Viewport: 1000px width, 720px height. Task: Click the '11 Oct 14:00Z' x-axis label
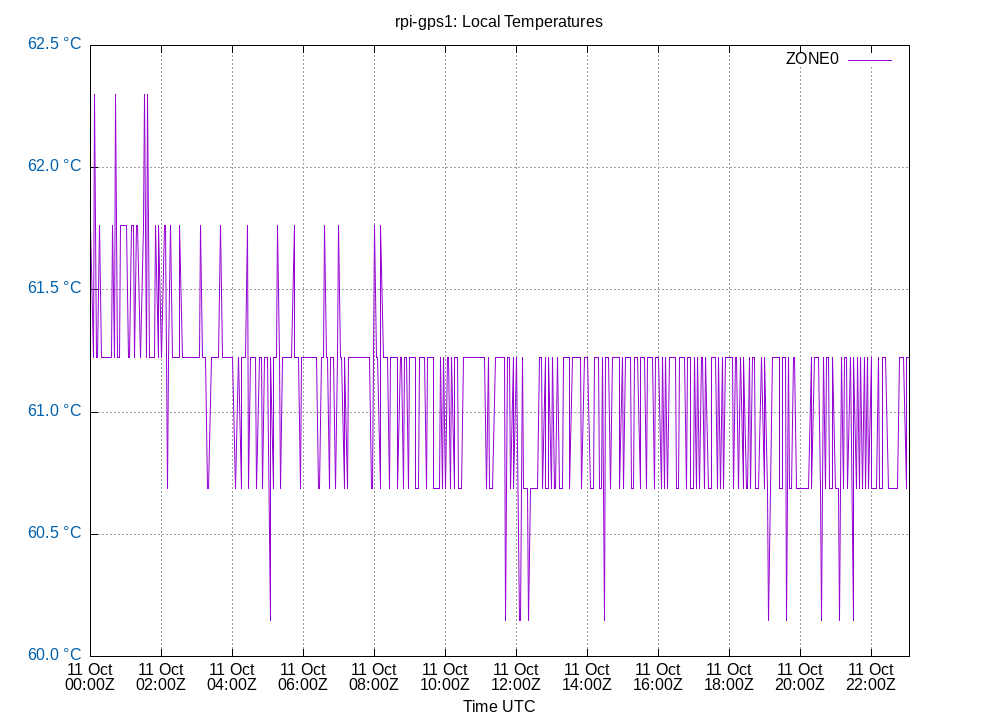pos(587,677)
